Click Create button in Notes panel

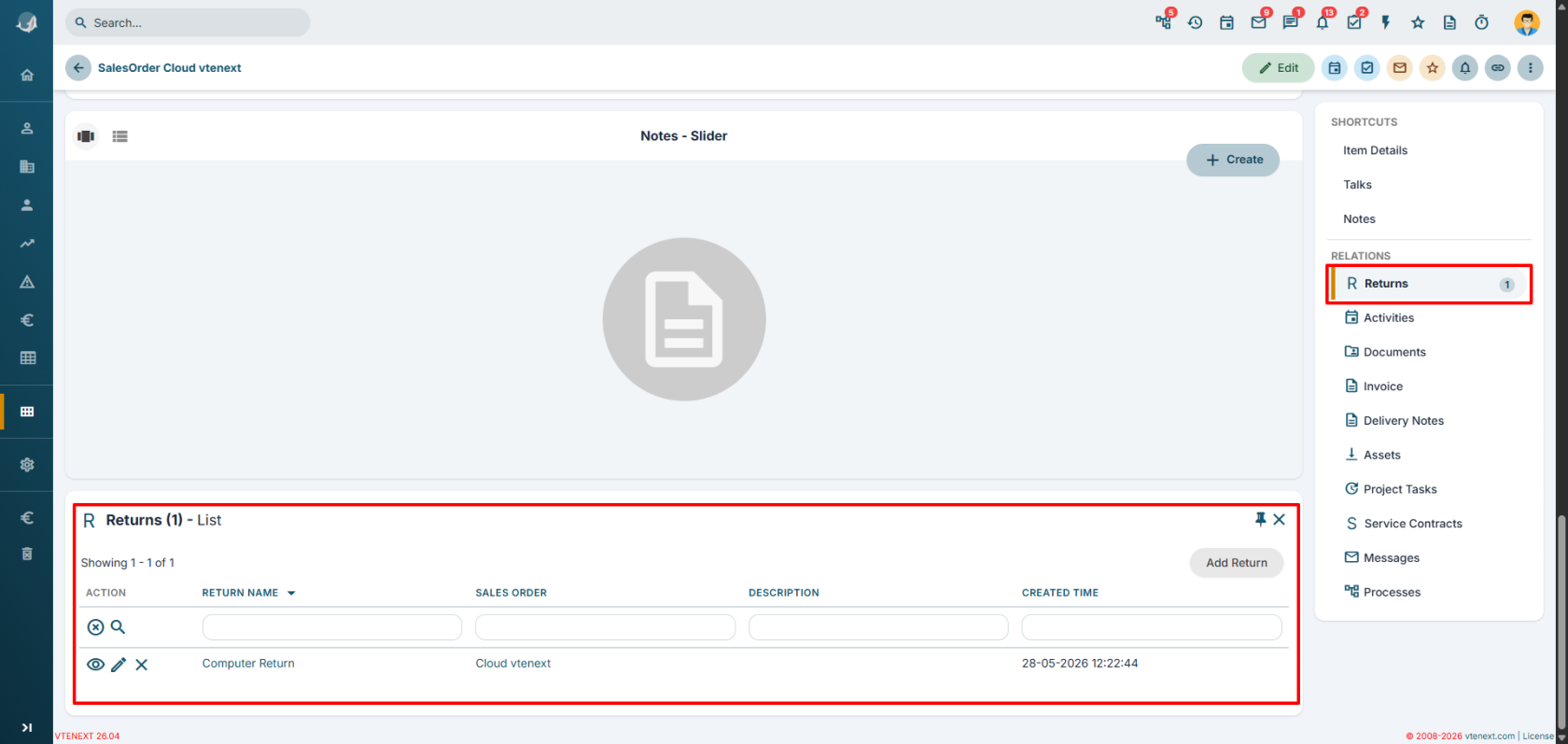click(1233, 160)
